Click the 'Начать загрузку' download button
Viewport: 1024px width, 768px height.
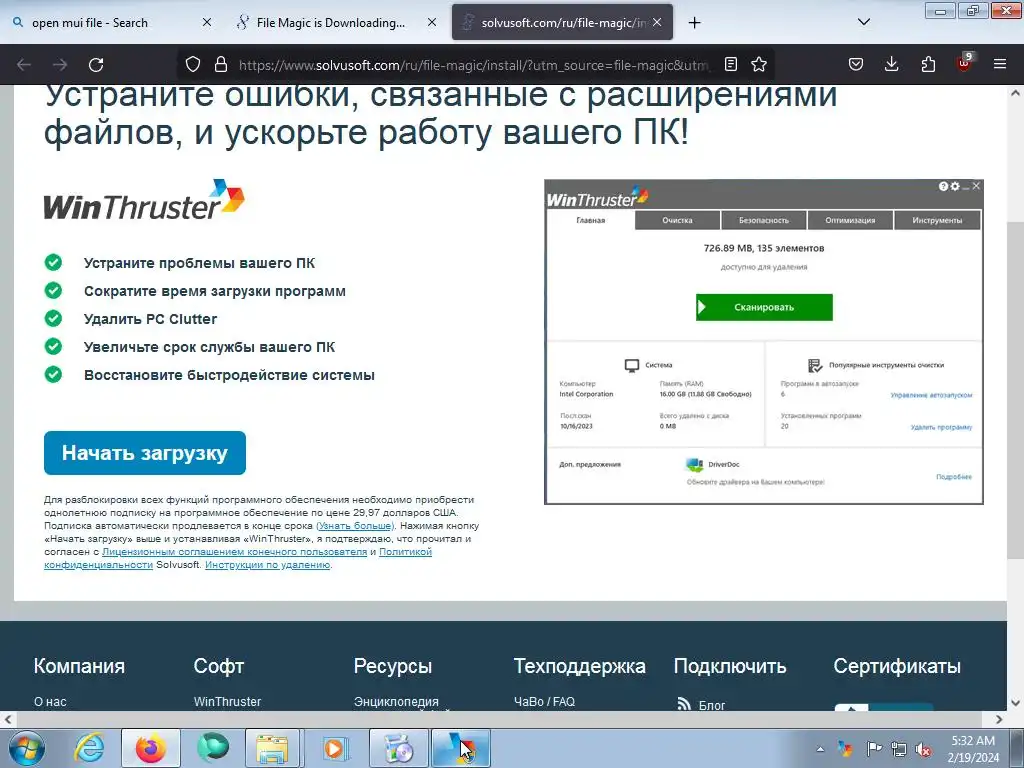[145, 453]
